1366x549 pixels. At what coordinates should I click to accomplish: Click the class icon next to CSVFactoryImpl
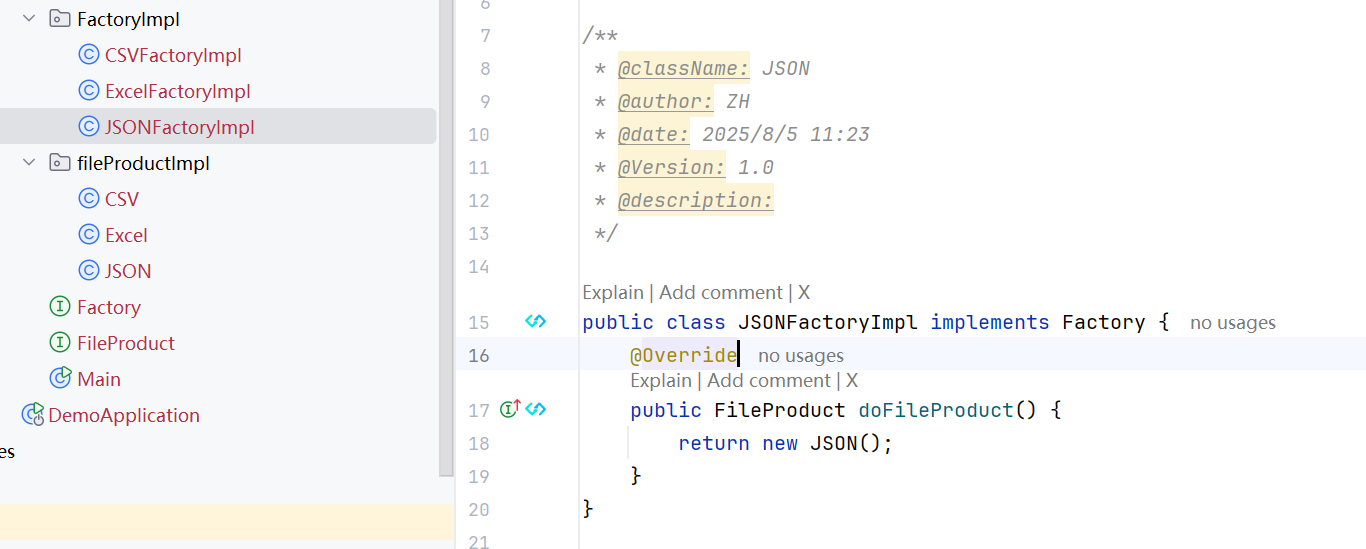[88, 55]
